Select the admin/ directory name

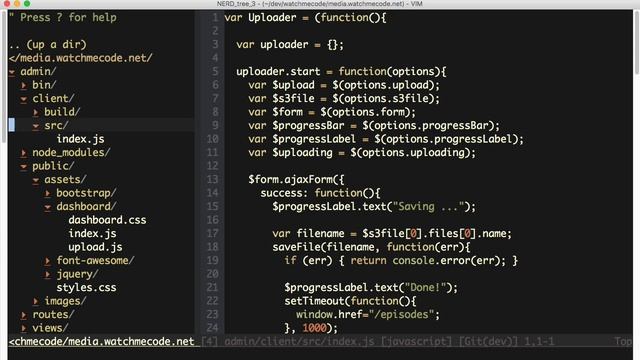tap(38, 71)
